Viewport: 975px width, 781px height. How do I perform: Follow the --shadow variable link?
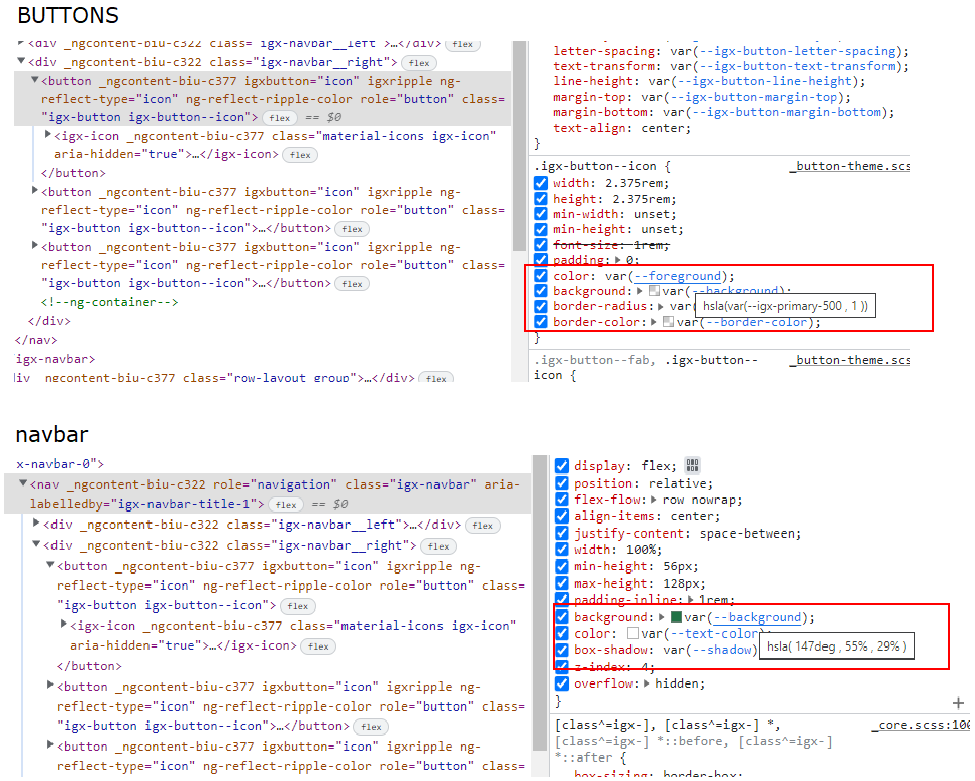point(722,650)
